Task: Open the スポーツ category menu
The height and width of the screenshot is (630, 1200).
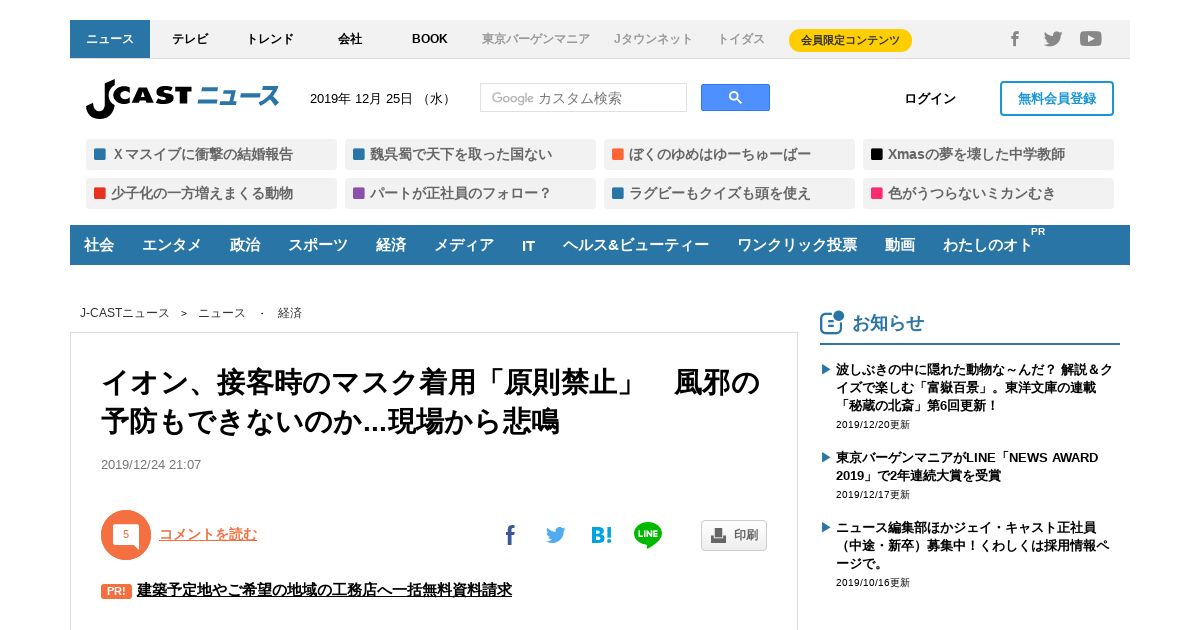Action: 318,245
